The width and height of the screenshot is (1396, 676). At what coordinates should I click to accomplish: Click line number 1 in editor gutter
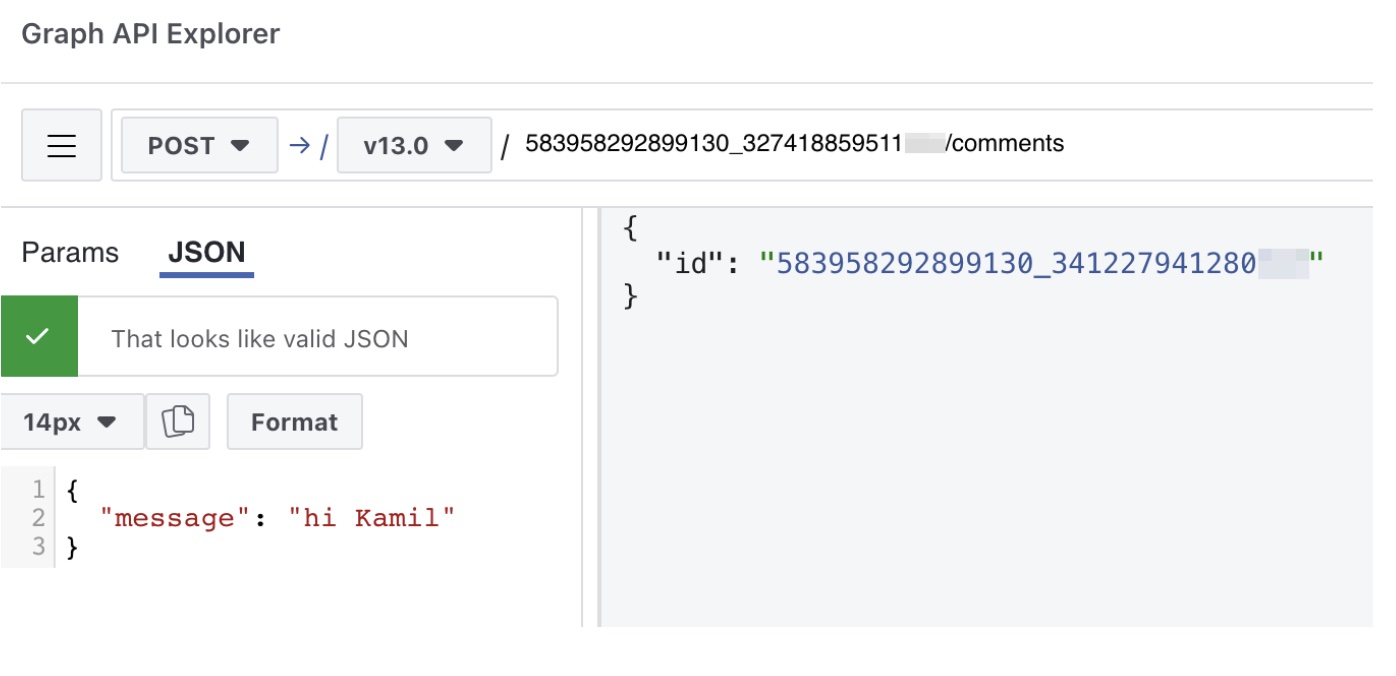point(38,490)
